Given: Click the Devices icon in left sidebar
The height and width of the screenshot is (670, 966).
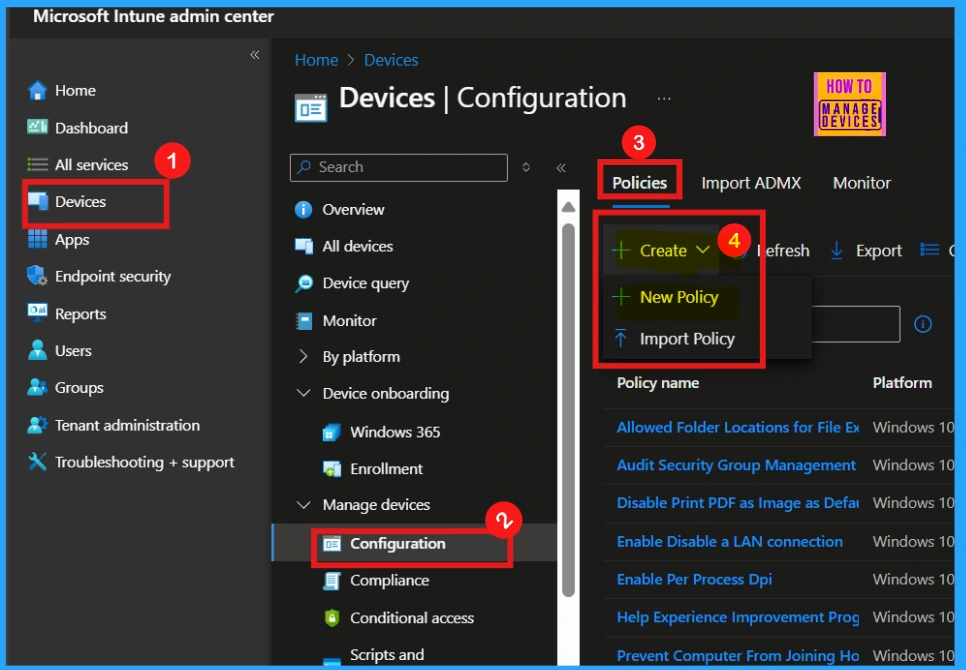Looking at the screenshot, I should 38,201.
